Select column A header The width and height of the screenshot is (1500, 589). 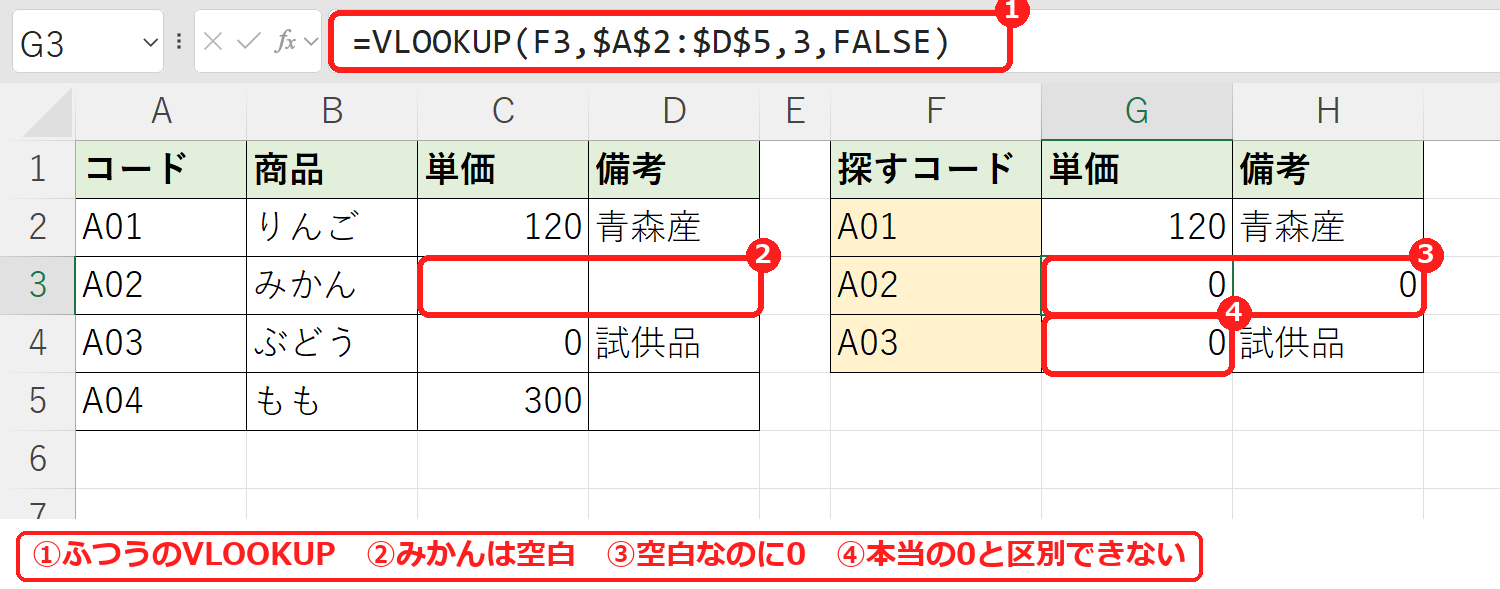click(x=161, y=112)
